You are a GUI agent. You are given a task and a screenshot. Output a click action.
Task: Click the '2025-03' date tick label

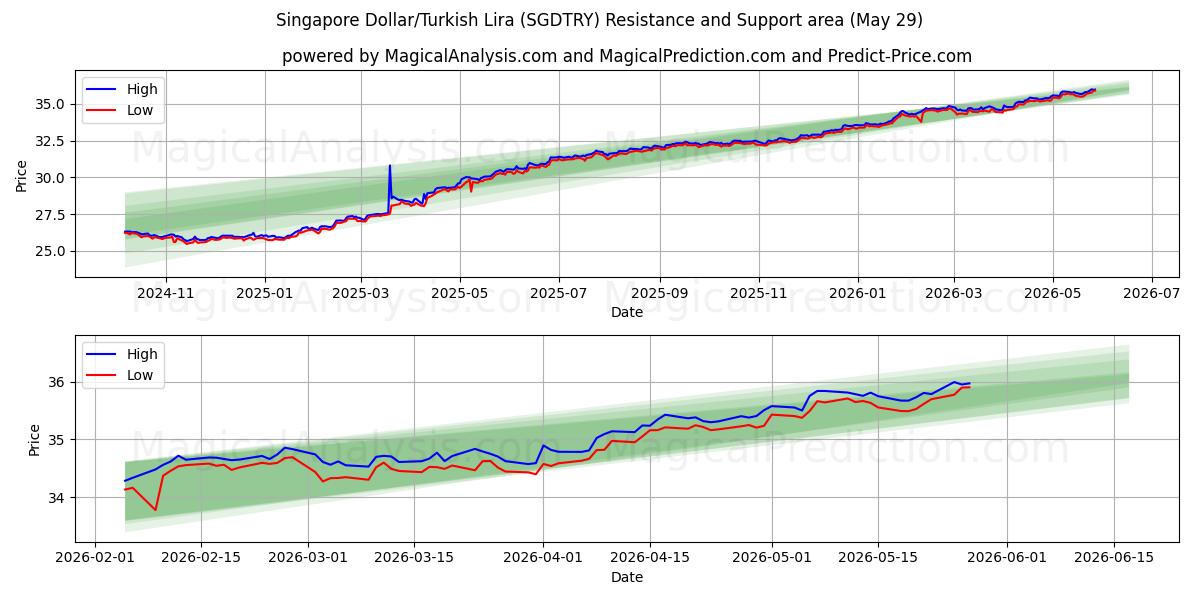(361, 295)
